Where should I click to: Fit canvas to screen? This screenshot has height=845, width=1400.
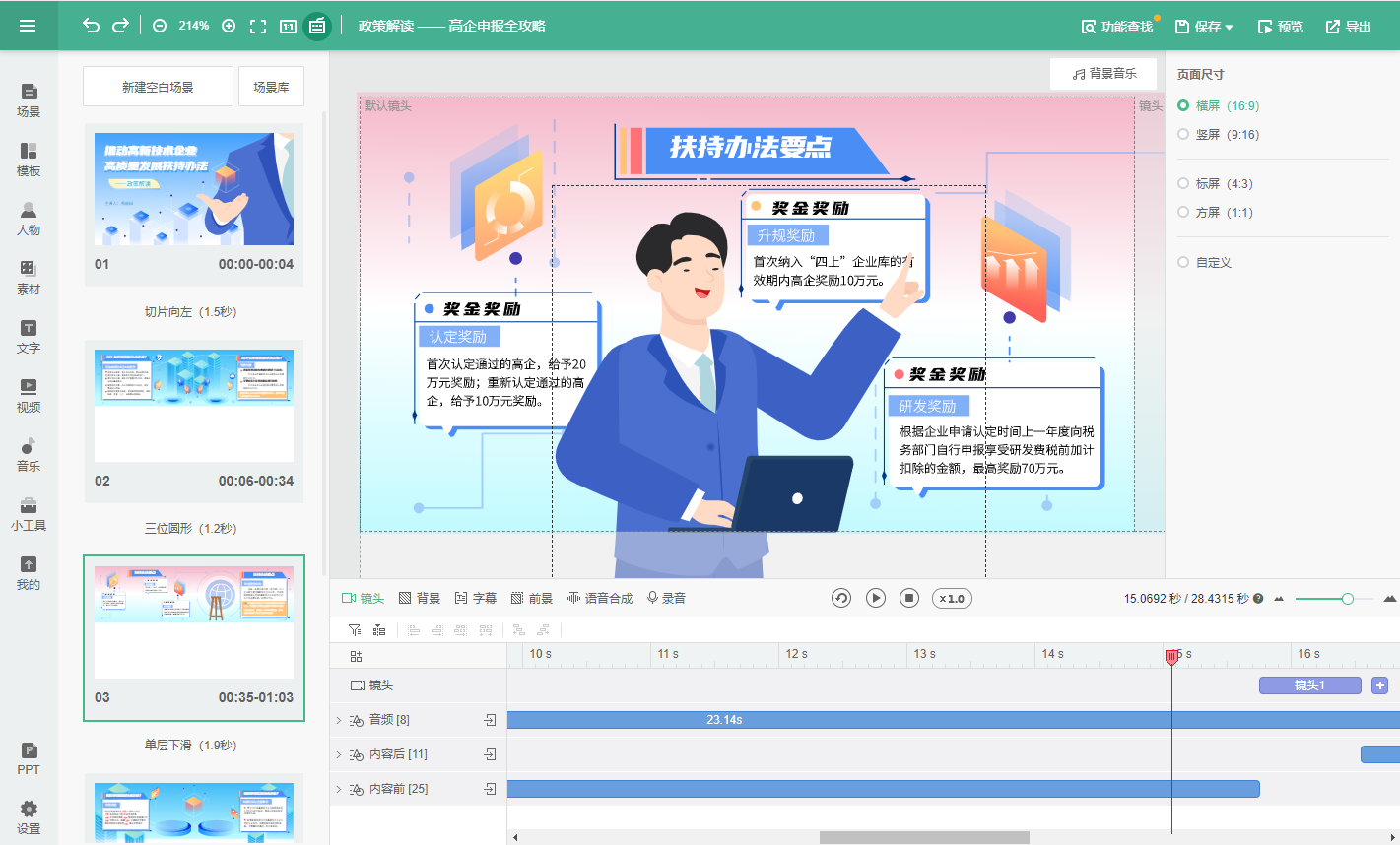[x=258, y=27]
